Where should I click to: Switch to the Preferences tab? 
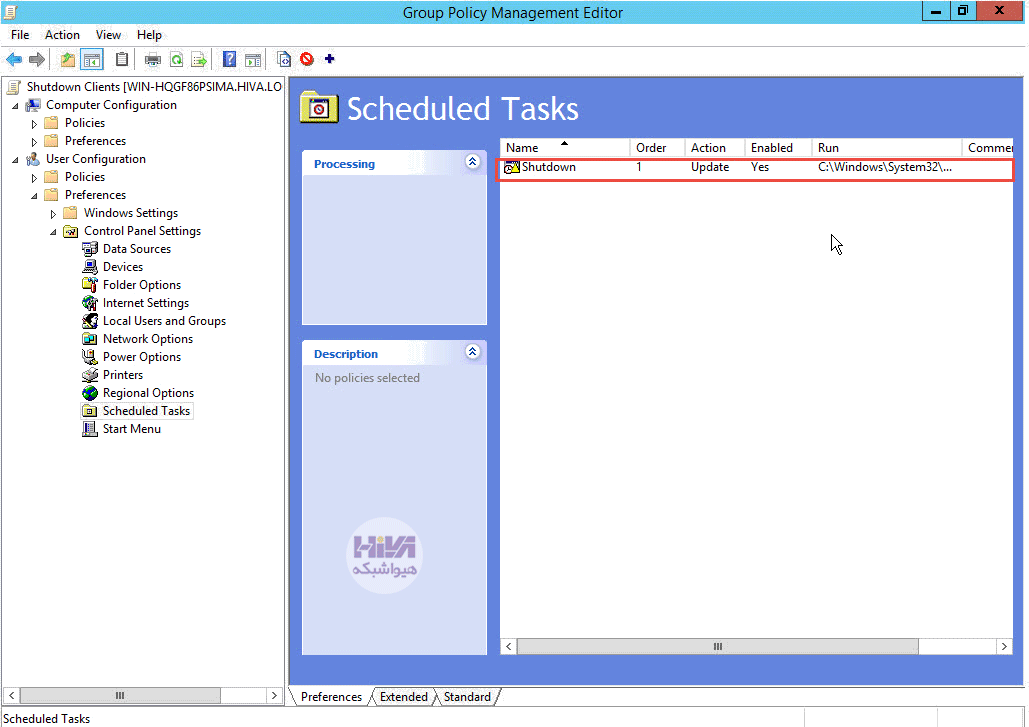[x=331, y=697]
